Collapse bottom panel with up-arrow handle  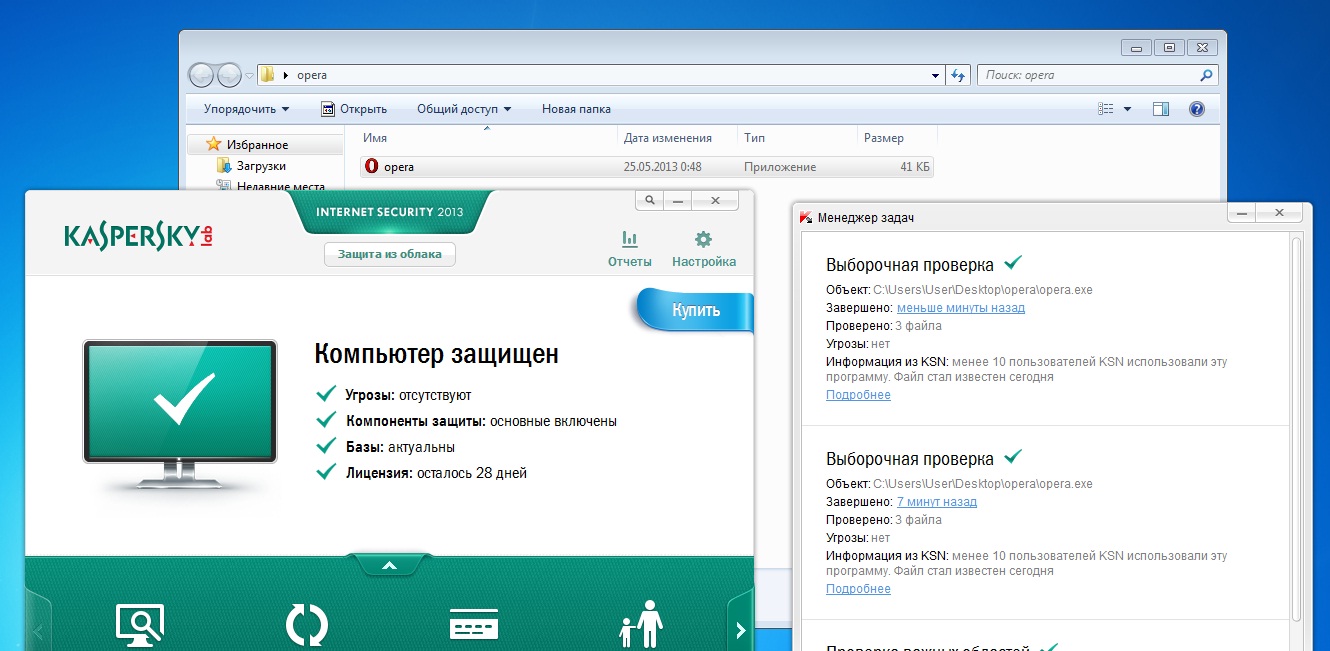pos(389,565)
